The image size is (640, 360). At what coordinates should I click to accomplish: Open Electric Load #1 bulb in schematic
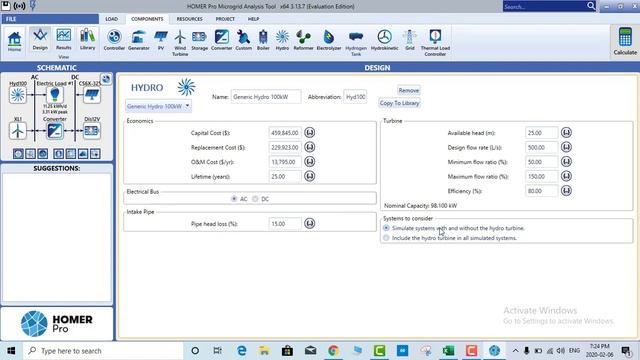55,95
